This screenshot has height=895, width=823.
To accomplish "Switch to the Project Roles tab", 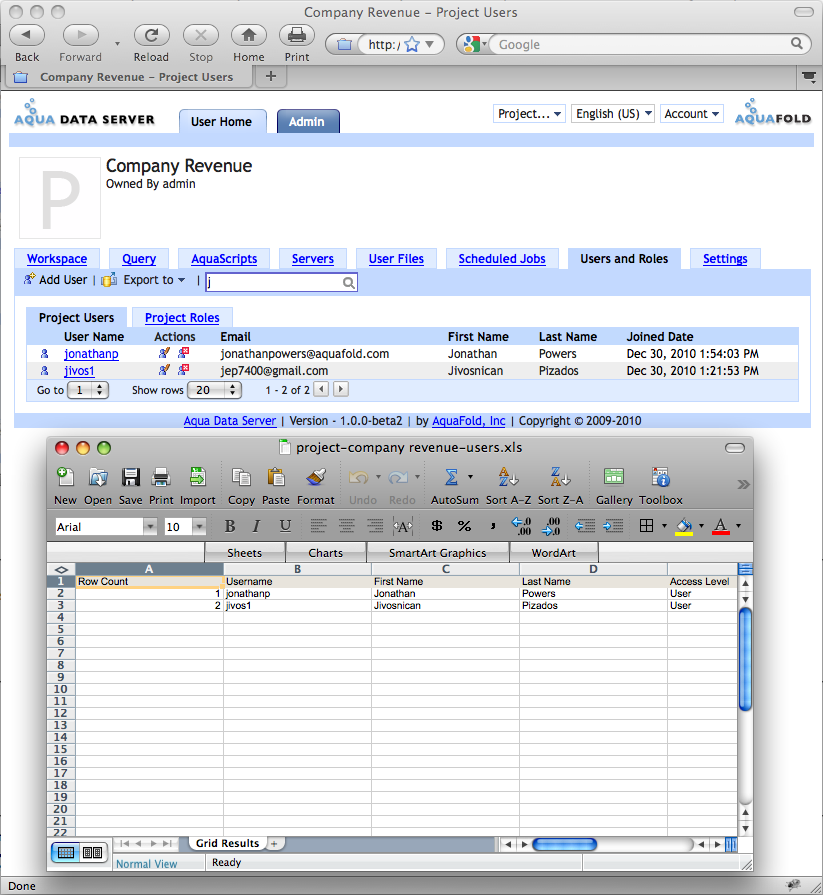I will pyautogui.click(x=182, y=317).
